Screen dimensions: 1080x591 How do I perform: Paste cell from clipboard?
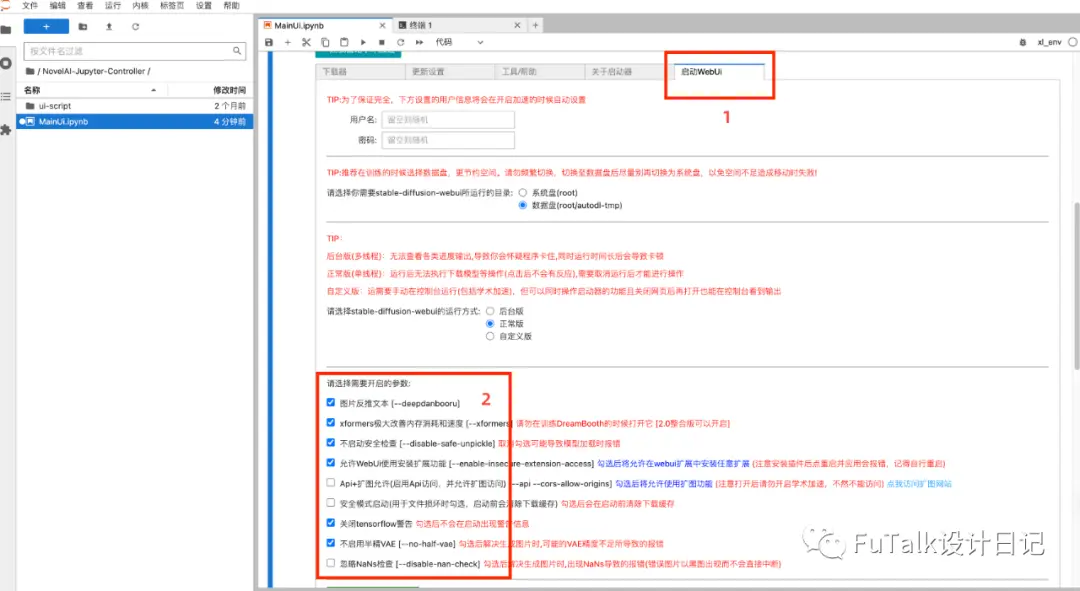pos(344,43)
